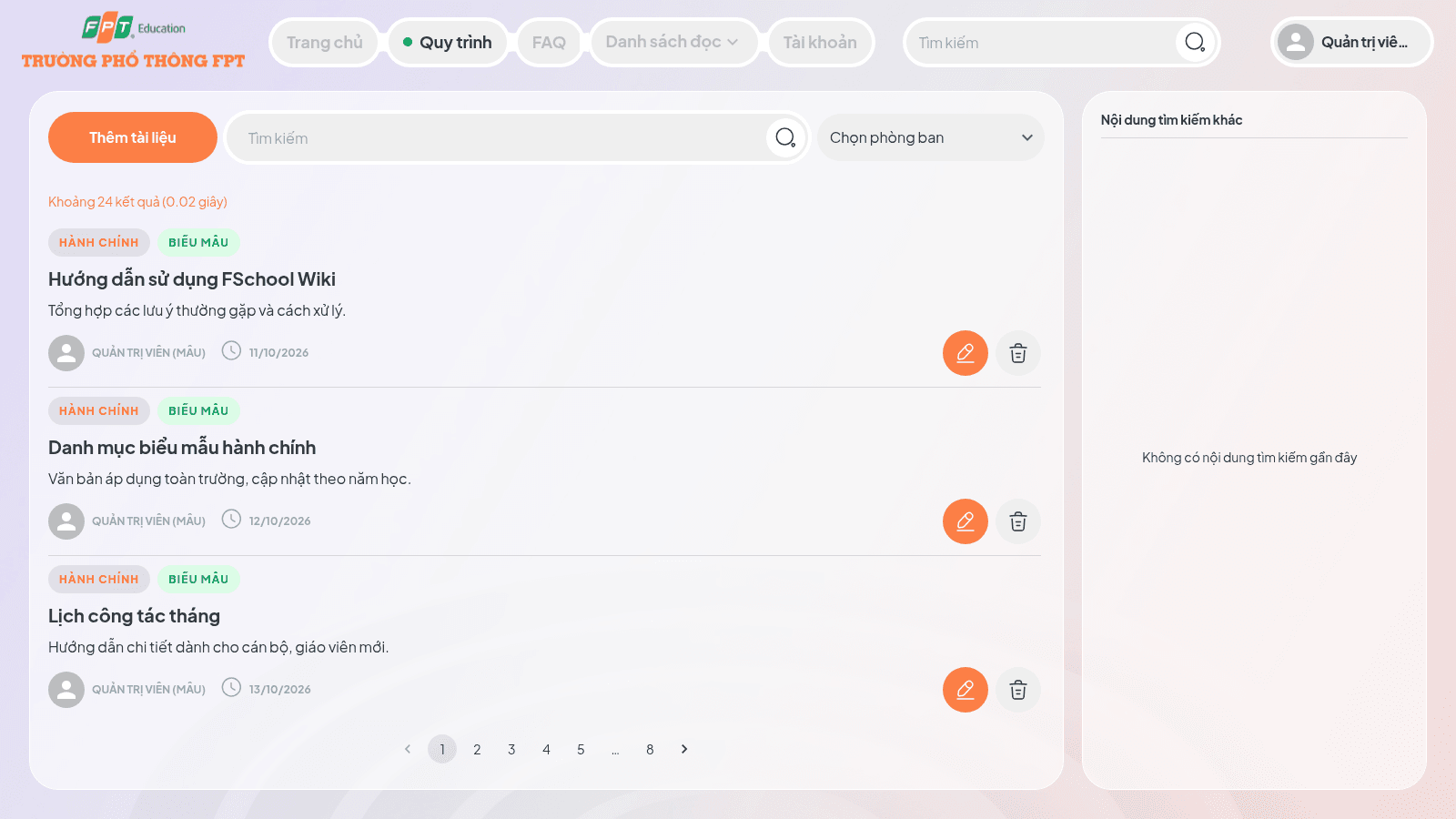The height and width of the screenshot is (819, 1456).
Task: Click 'BIỂU MẪU' tag on 'Lịch công tác tháng'
Action: click(x=198, y=579)
